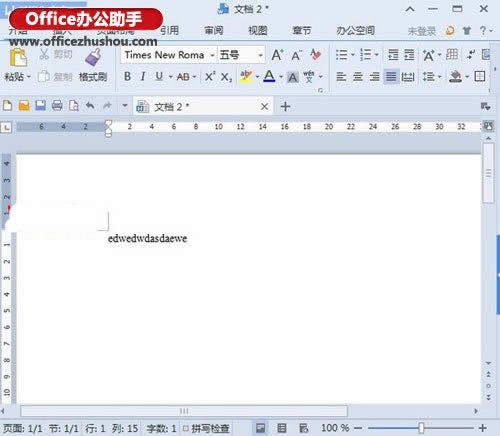The image size is (500, 436).
Task: Enable the 拼写检查 spell check checkbox
Action: pos(186,428)
